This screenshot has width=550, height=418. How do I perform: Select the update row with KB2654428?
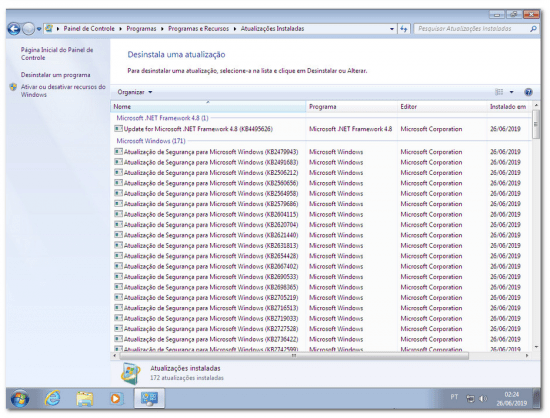[x=321, y=256]
